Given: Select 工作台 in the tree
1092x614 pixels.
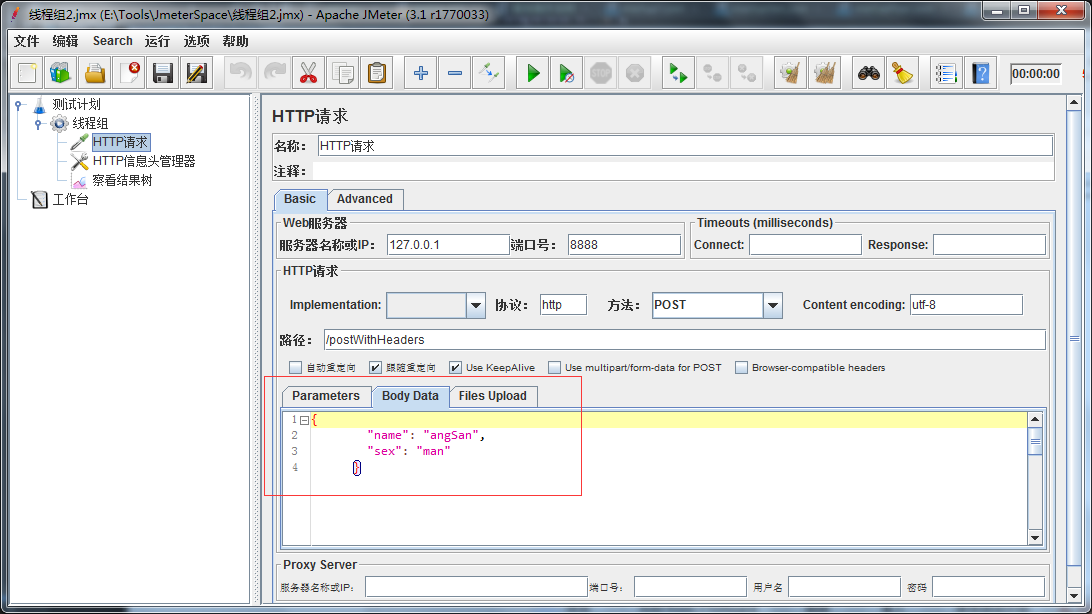Looking at the screenshot, I should pyautogui.click(x=70, y=200).
